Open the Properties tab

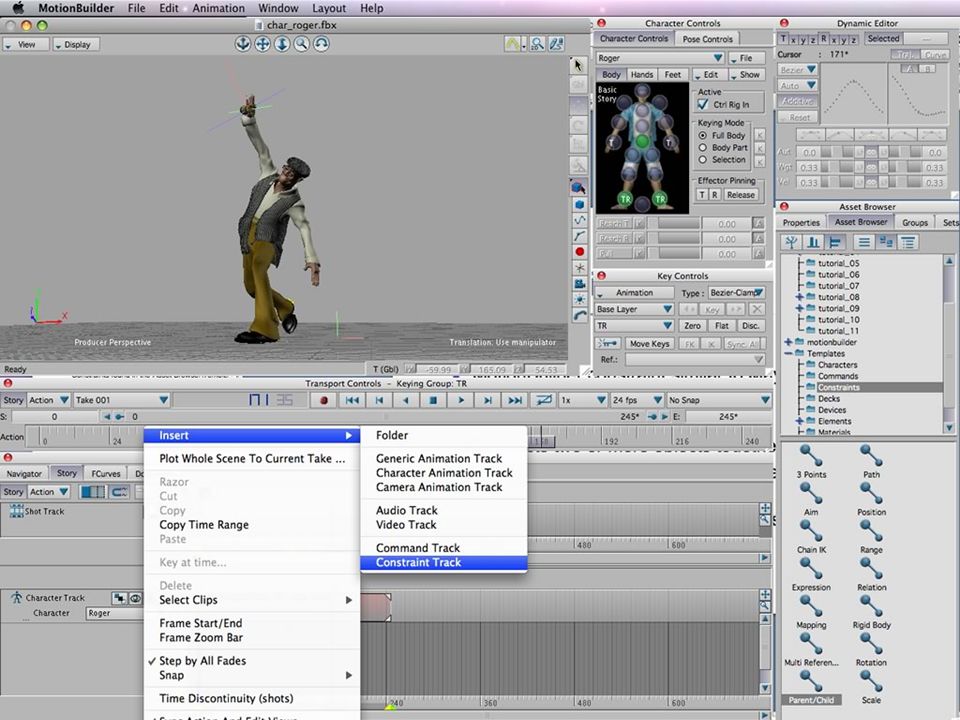(801, 222)
